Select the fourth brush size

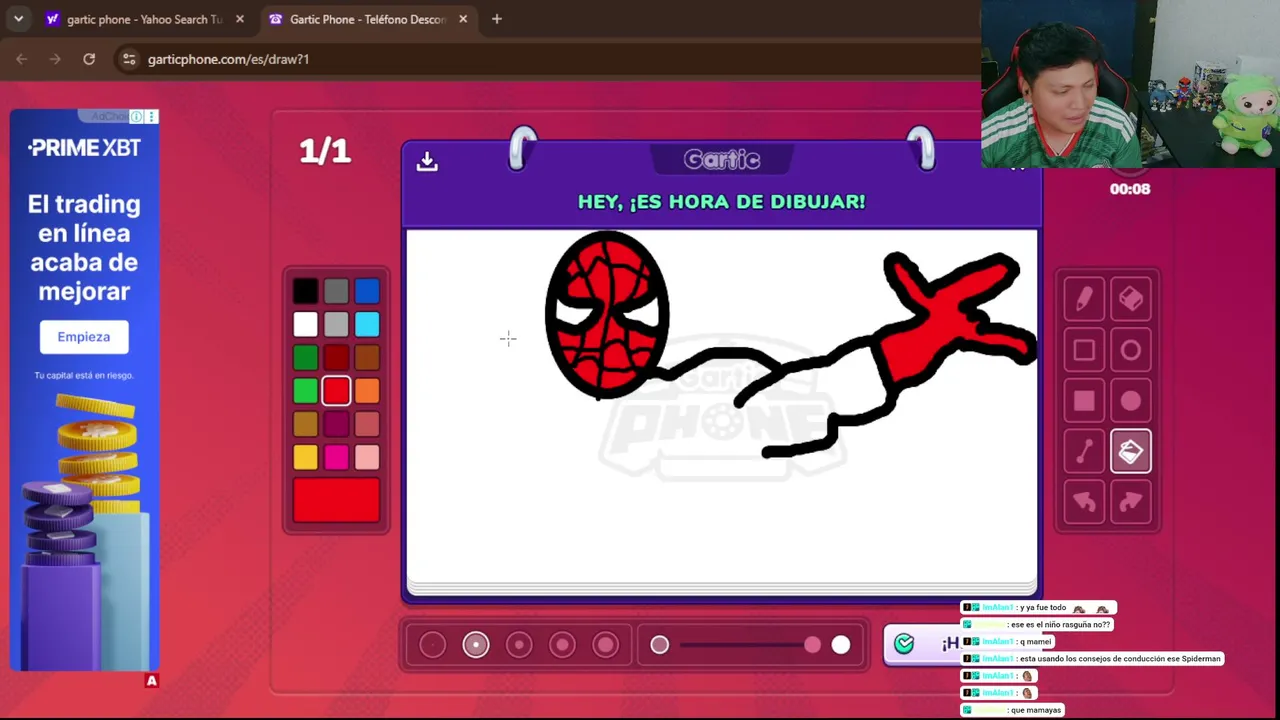(562, 645)
